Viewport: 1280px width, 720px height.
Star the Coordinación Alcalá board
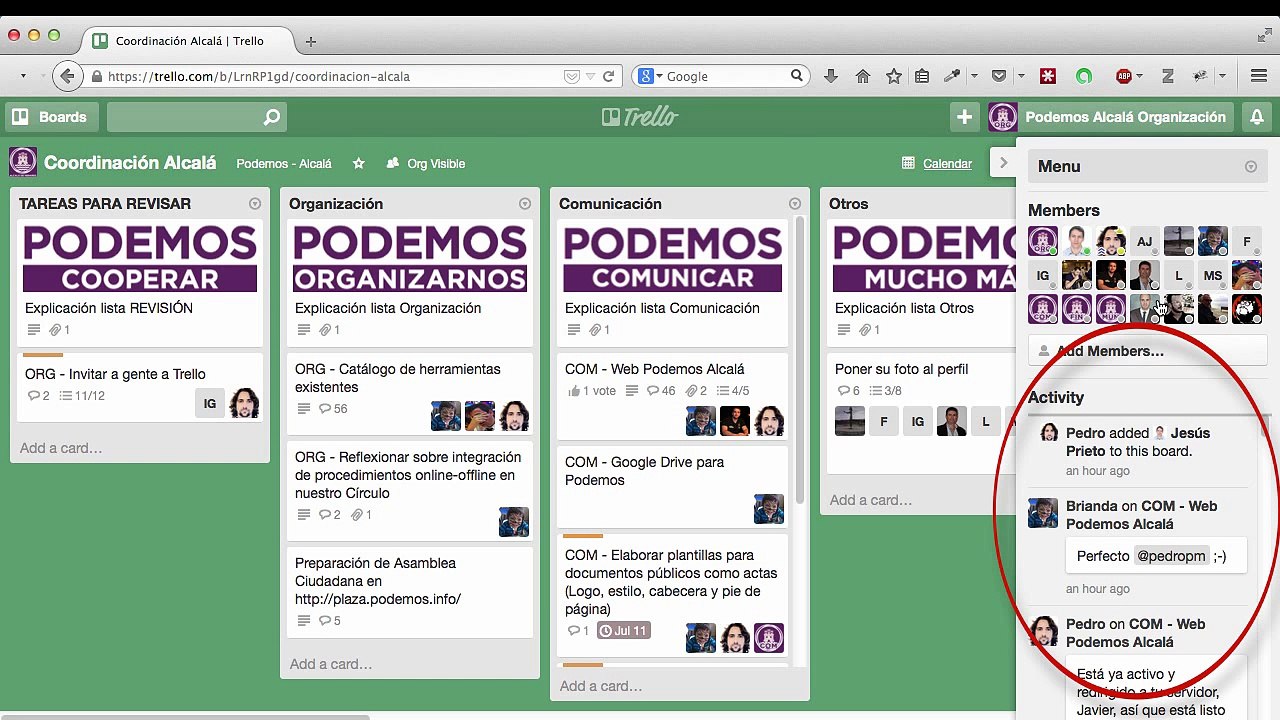pos(359,164)
